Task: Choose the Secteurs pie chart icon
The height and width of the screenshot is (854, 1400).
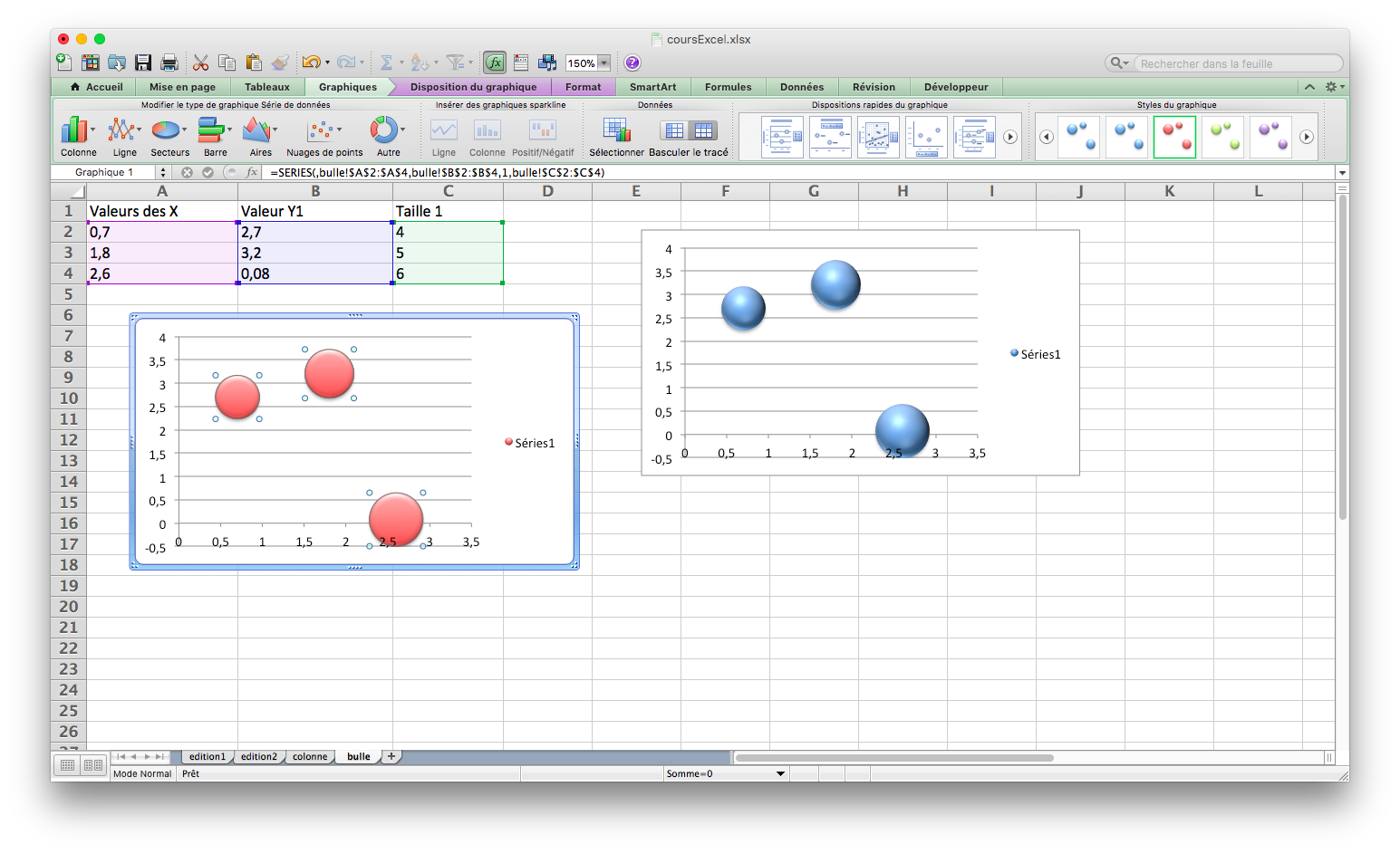Action: pos(166,130)
